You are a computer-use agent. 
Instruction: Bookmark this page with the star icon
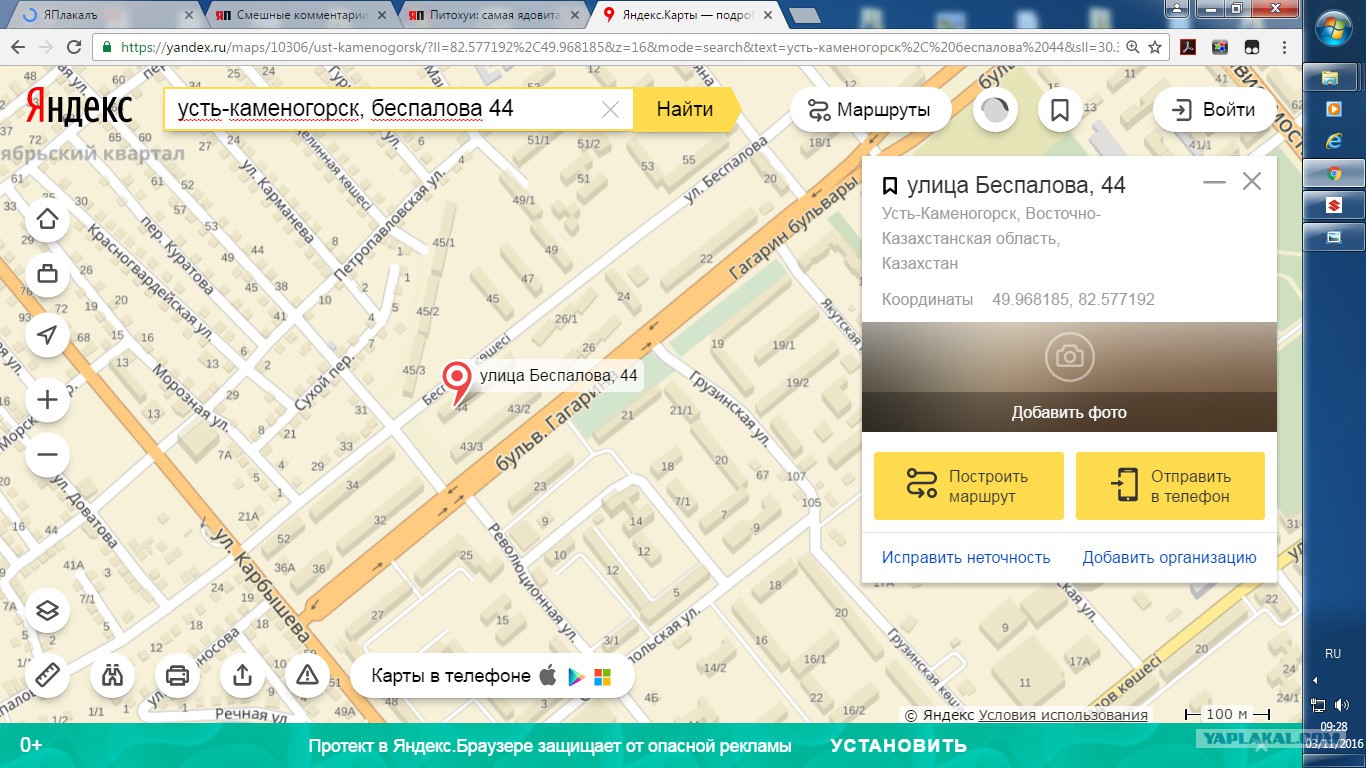point(1155,47)
